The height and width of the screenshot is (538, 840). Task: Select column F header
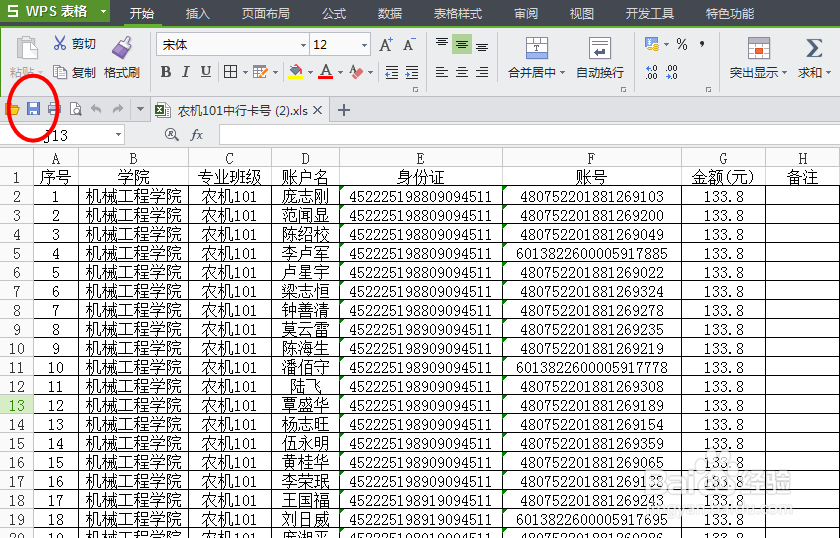(591, 158)
